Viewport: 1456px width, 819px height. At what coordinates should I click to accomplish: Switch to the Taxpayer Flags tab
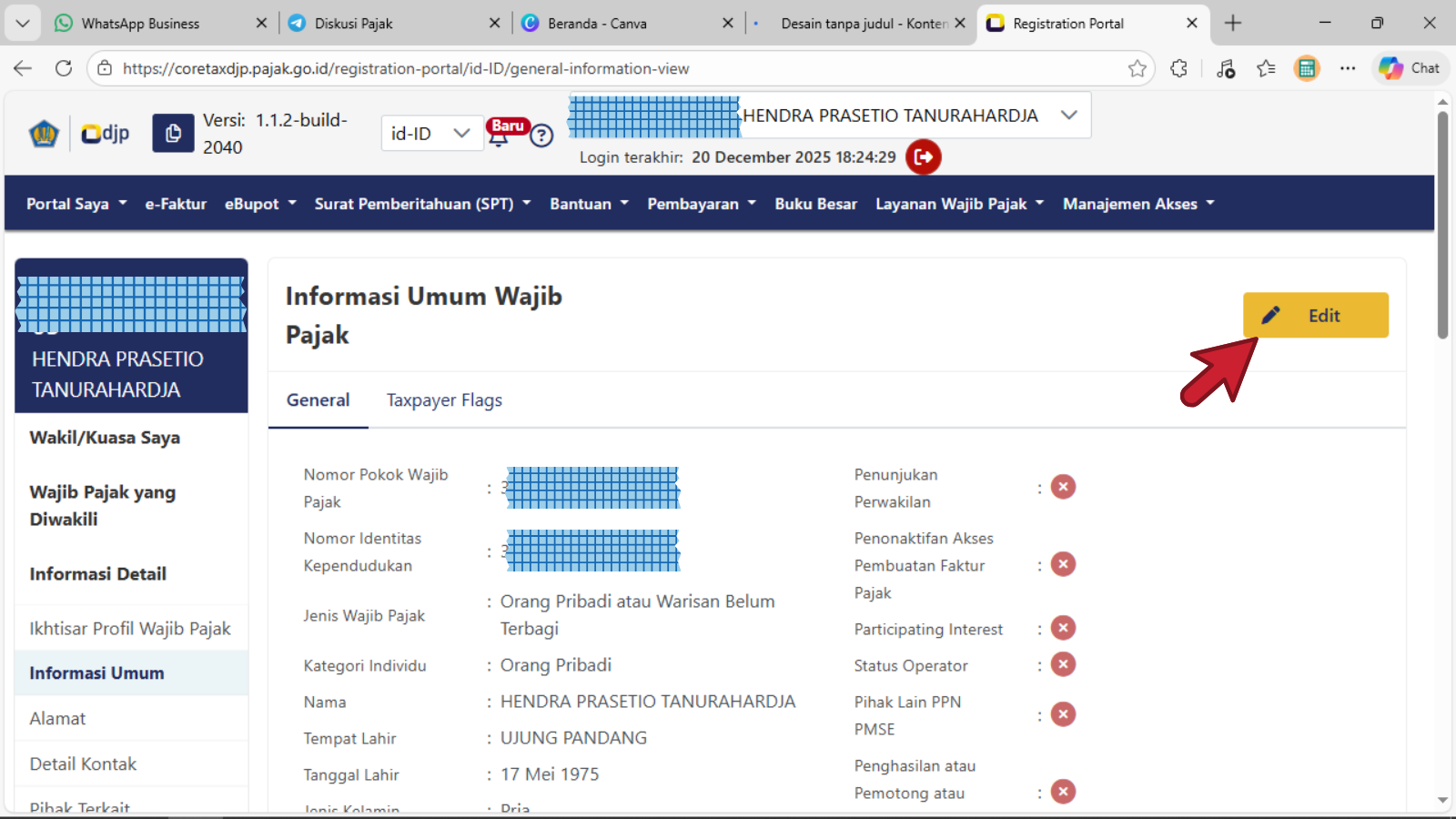444,400
